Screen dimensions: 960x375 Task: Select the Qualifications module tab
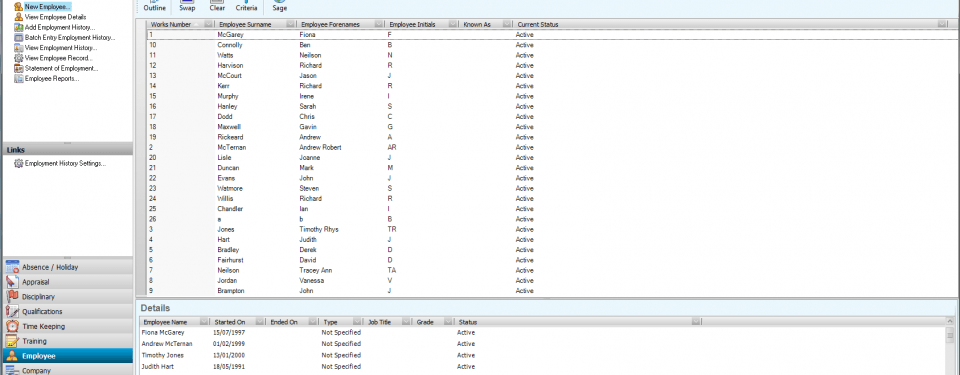tap(67, 311)
